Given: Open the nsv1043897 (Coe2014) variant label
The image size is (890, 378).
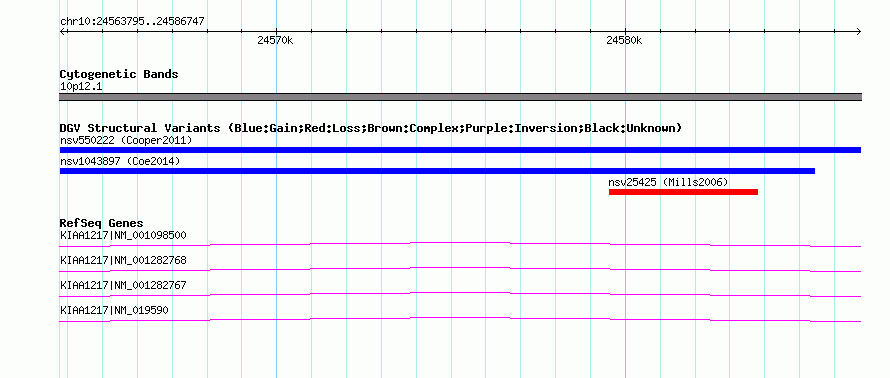Looking at the screenshot, I should pos(120,161).
